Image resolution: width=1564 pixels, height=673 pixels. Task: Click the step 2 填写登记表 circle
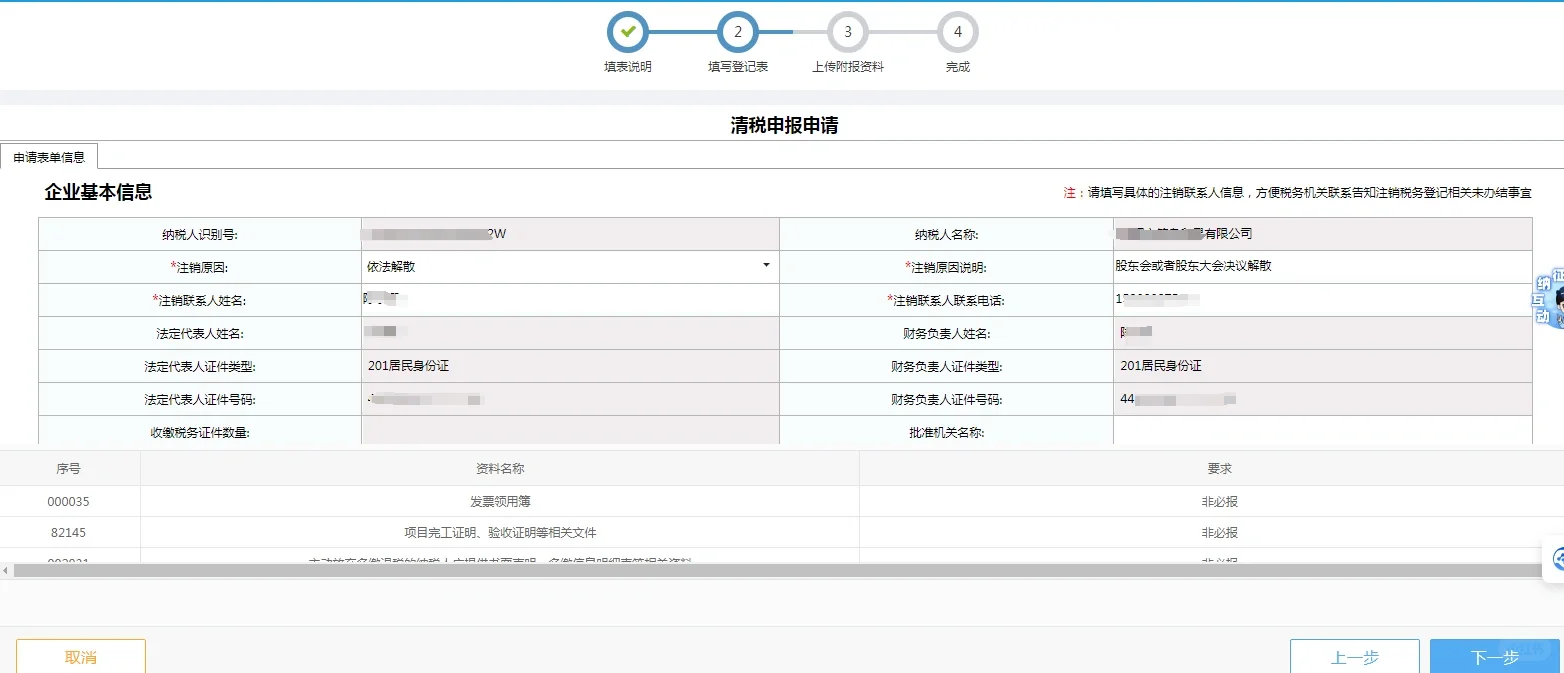click(x=738, y=32)
